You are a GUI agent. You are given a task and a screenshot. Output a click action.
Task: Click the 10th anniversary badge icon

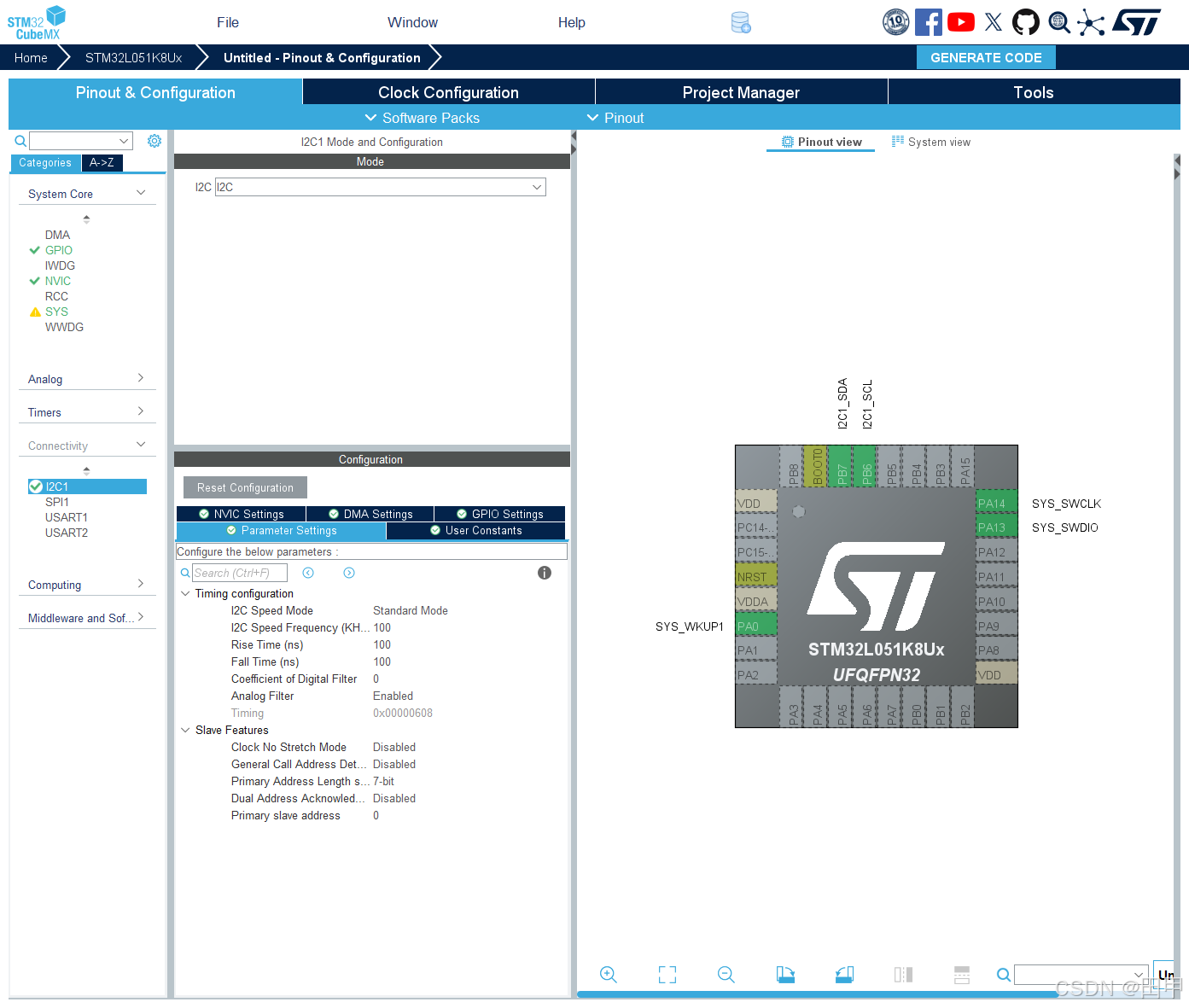coord(895,22)
